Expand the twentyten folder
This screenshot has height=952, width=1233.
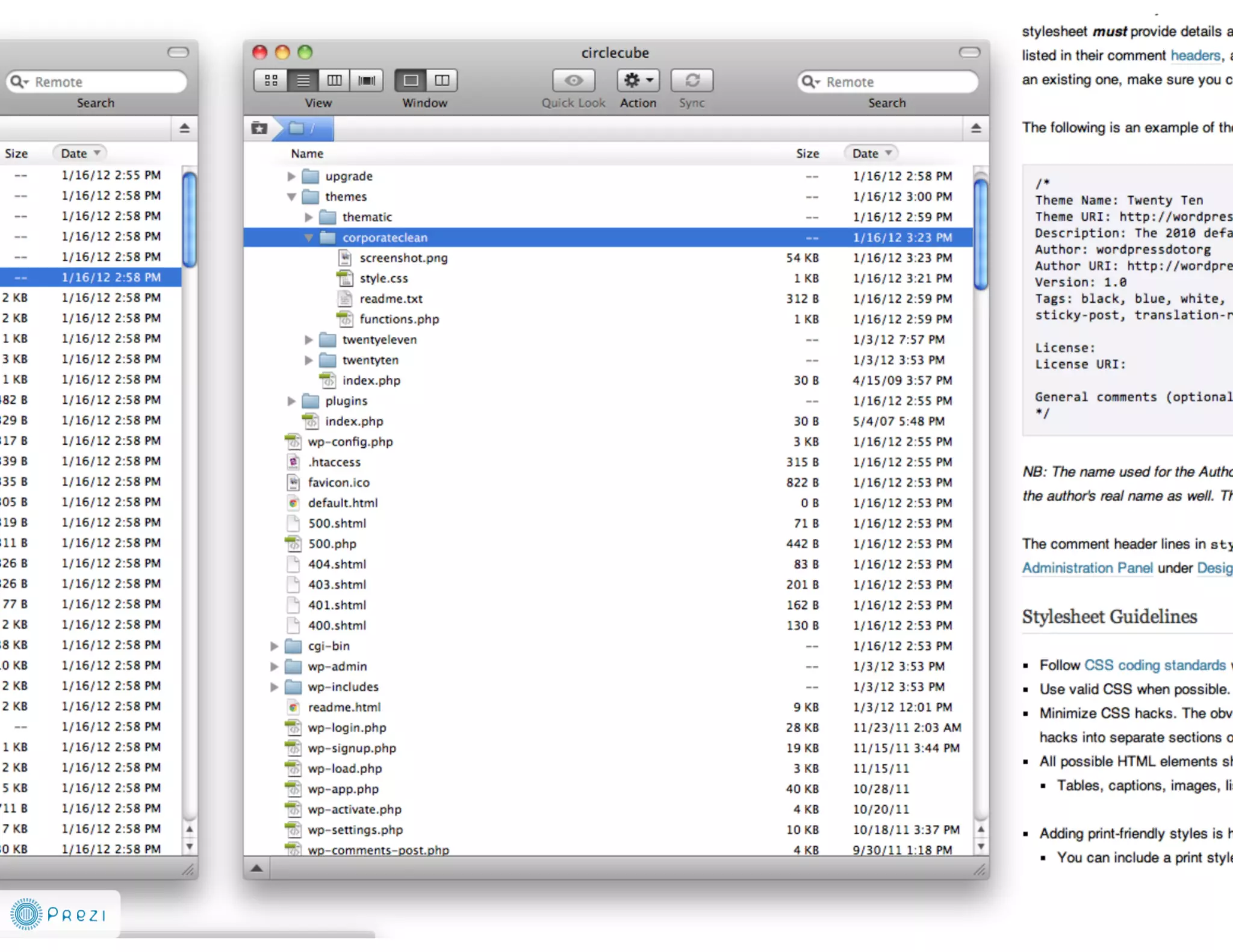pos(308,360)
